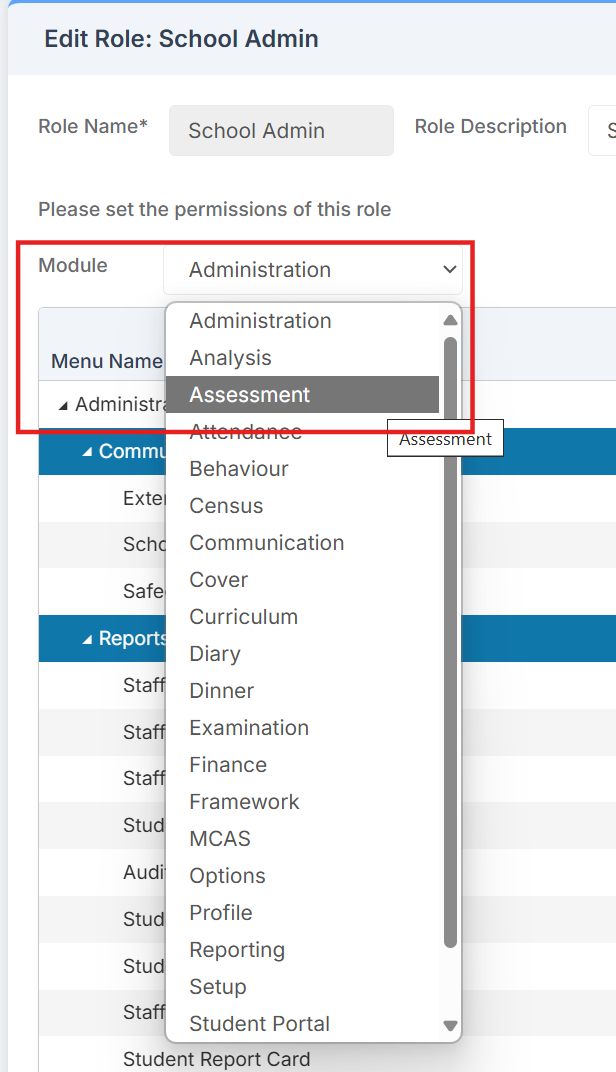The width and height of the screenshot is (616, 1072).
Task: Select the Student Report Card row
Action: 216,1059
